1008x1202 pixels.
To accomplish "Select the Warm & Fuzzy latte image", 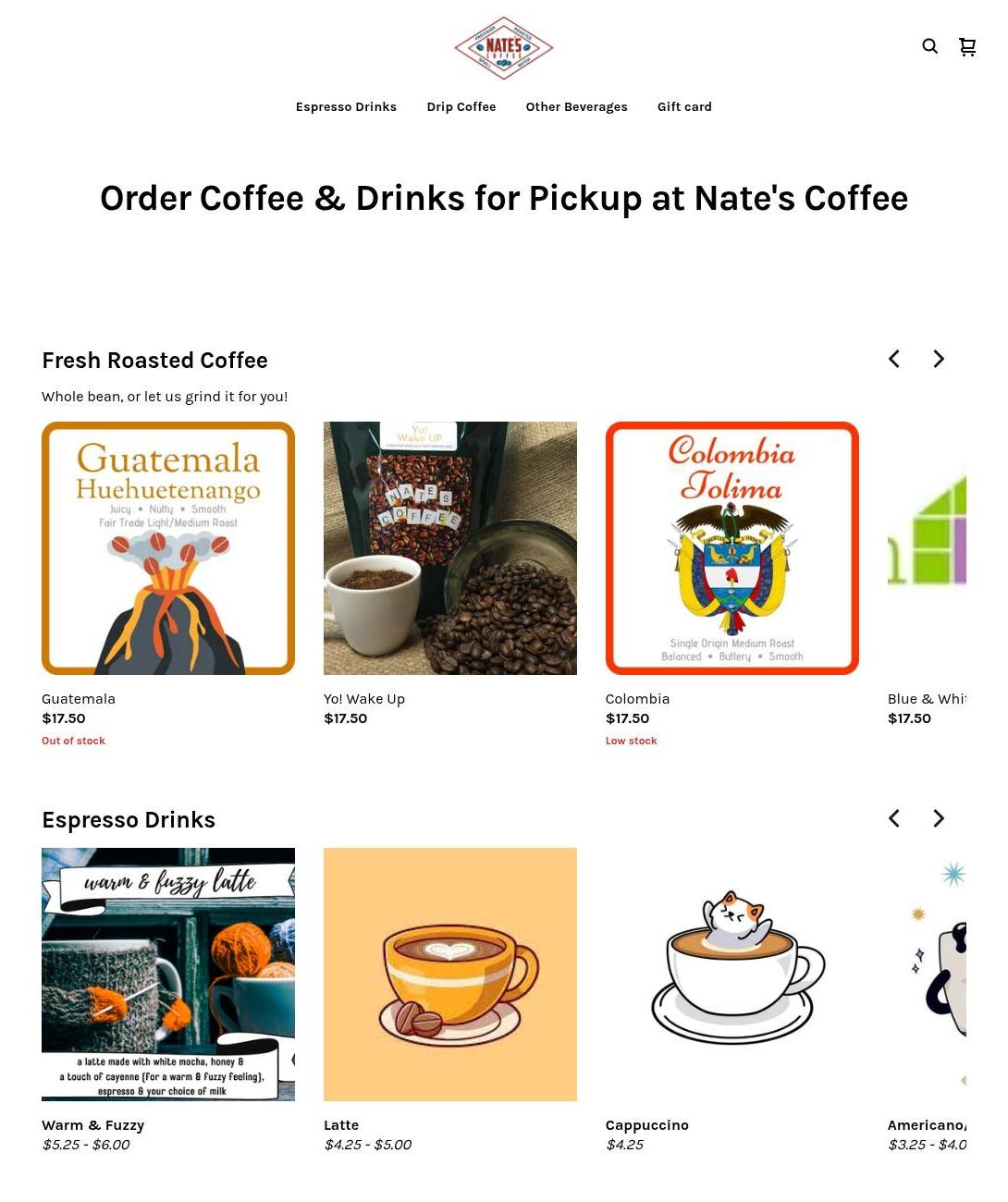I will coord(168,975).
